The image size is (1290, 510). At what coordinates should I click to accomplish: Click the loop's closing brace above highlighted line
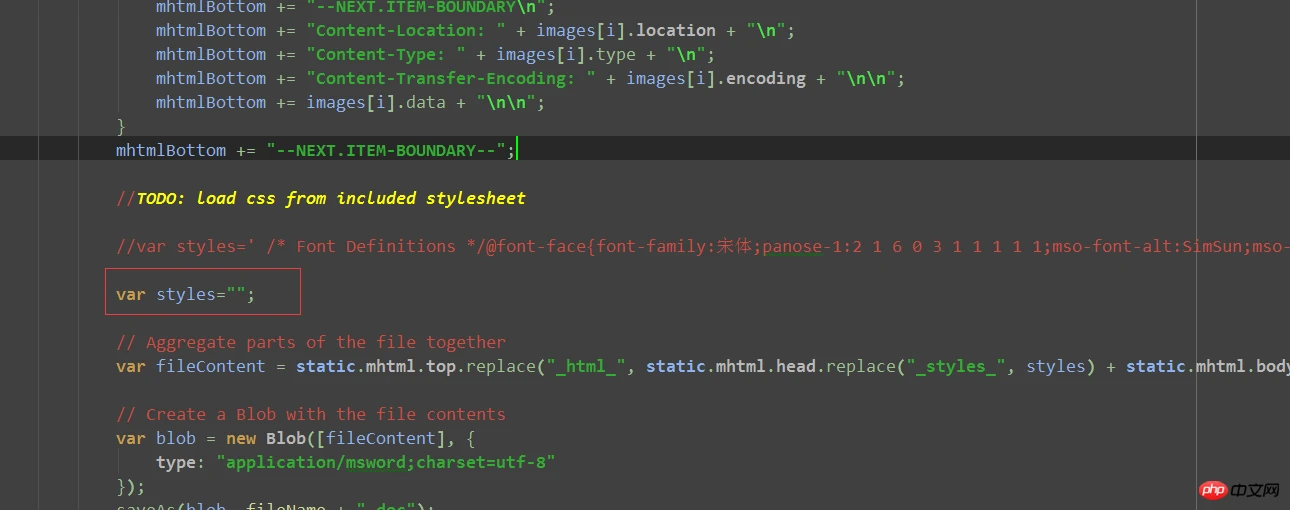click(121, 126)
